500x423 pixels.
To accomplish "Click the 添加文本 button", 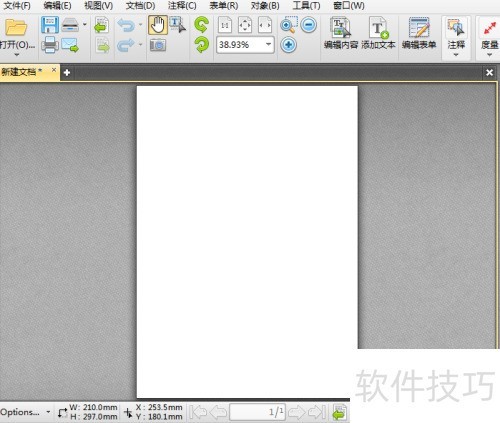I will [378, 33].
